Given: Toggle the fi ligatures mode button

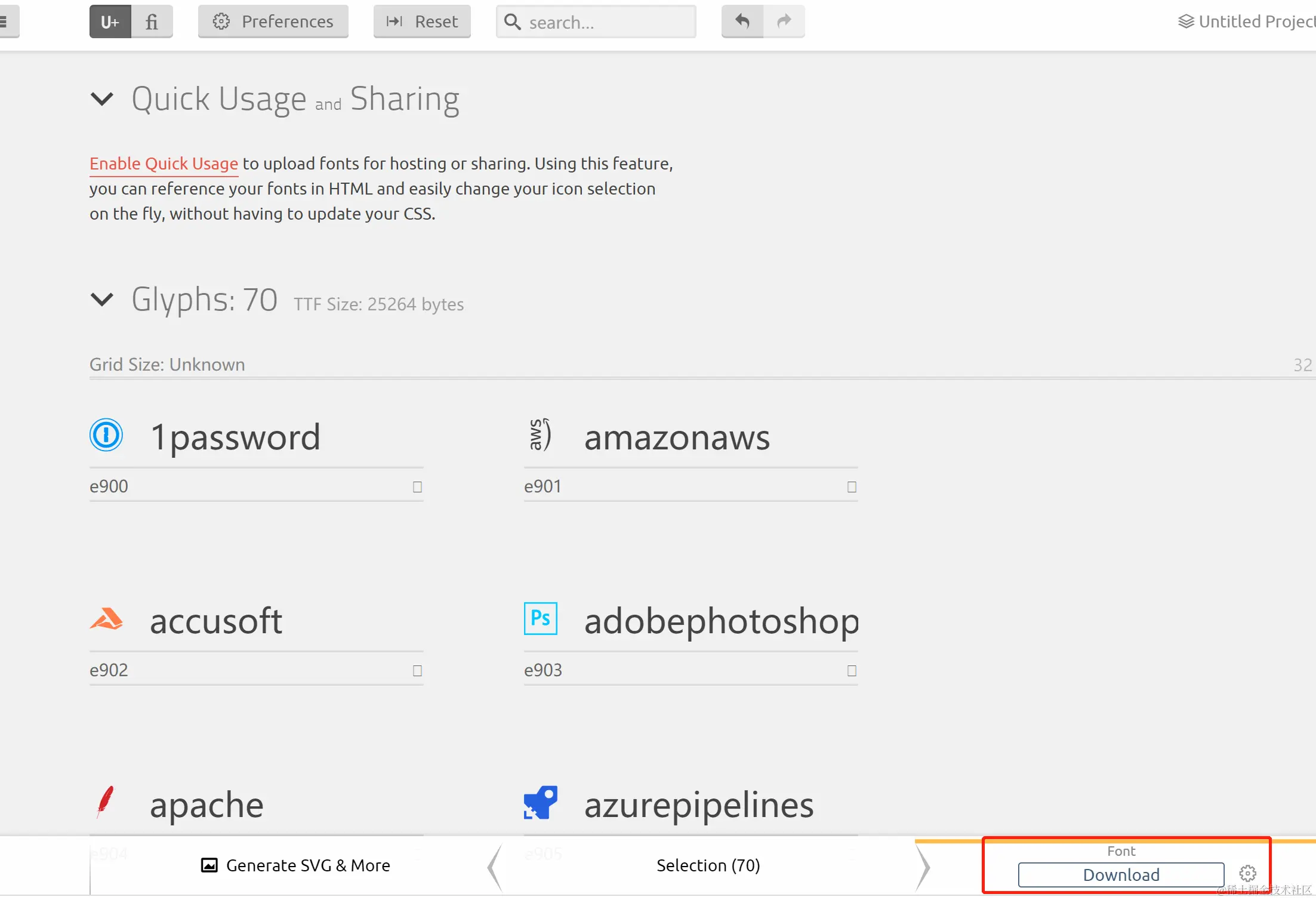Looking at the screenshot, I should click(152, 22).
